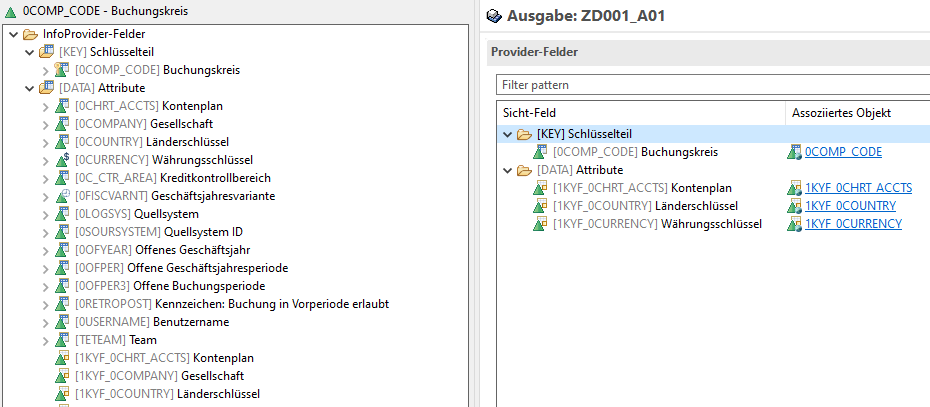Screen dimensions: 930x407
Task: Expand the [0OFYEAR] Offenes Geschäftsjahr node
Action: [x=46, y=250]
